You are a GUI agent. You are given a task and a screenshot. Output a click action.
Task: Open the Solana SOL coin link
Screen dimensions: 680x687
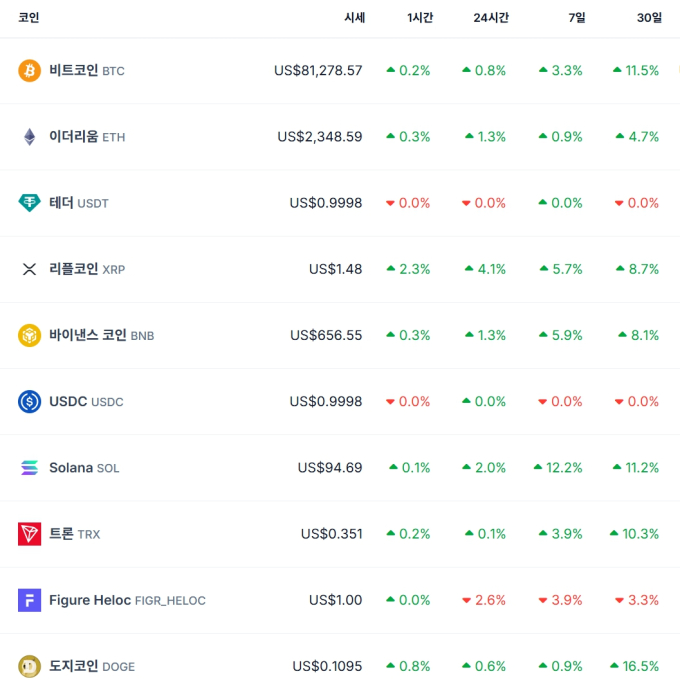point(84,467)
